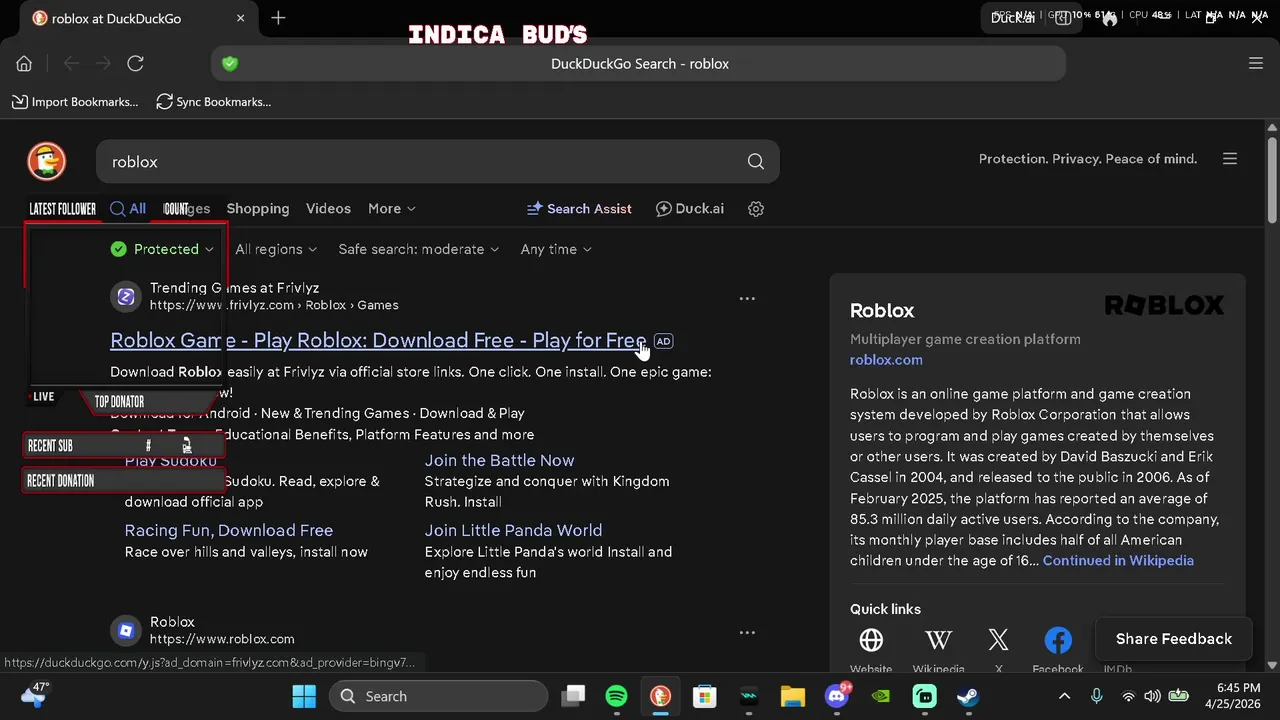The width and height of the screenshot is (1280, 720).
Task: Open more options for the roblox.com result
Action: (747, 632)
